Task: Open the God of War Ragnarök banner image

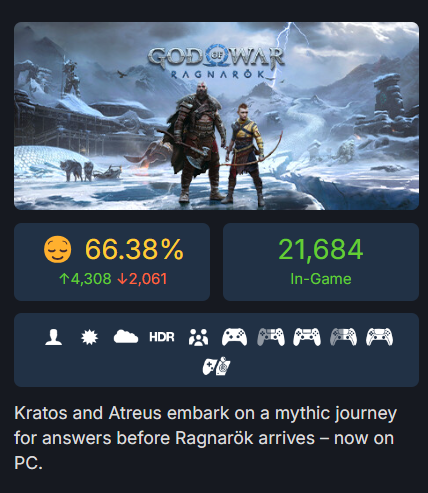Action: tap(216, 116)
